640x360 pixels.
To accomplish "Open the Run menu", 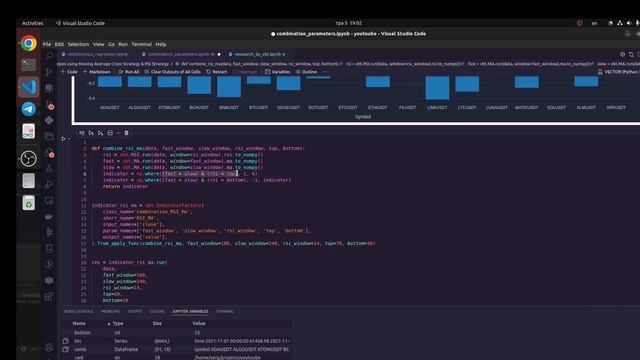I will [x=123, y=44].
